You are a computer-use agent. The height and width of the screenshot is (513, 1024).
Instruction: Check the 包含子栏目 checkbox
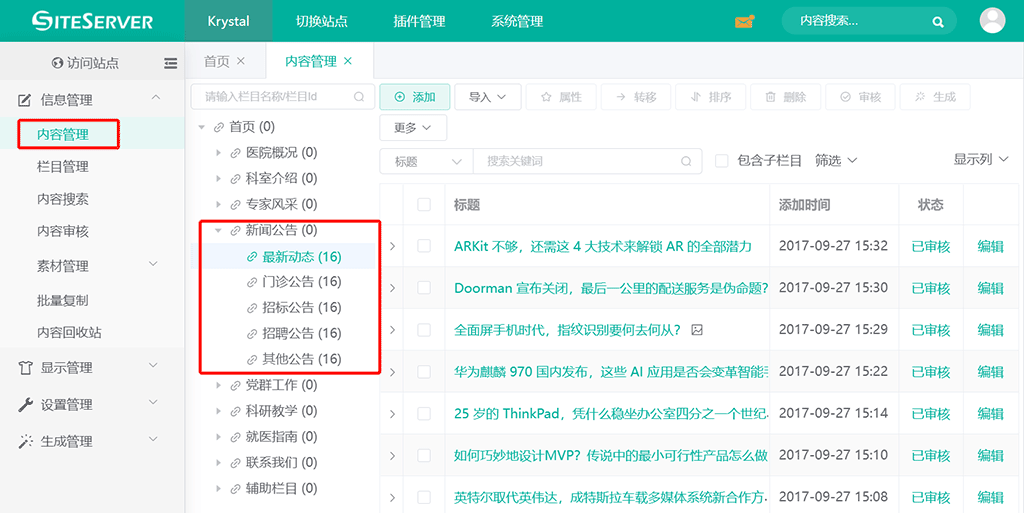(x=721, y=161)
